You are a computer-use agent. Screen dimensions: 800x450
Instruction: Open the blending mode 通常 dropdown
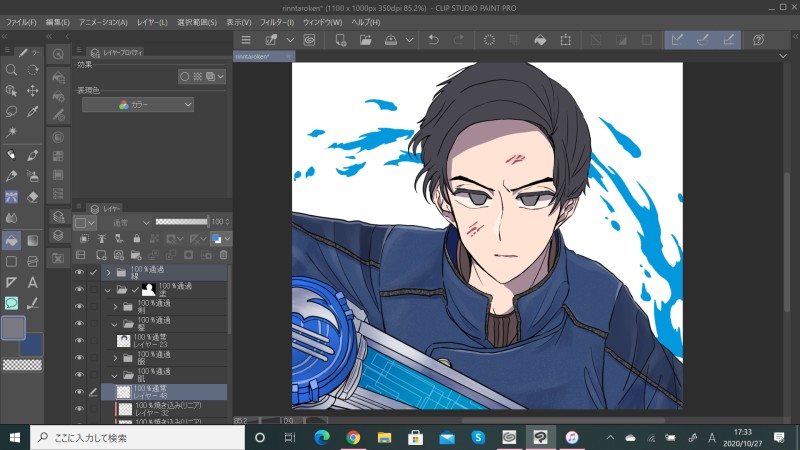click(127, 221)
